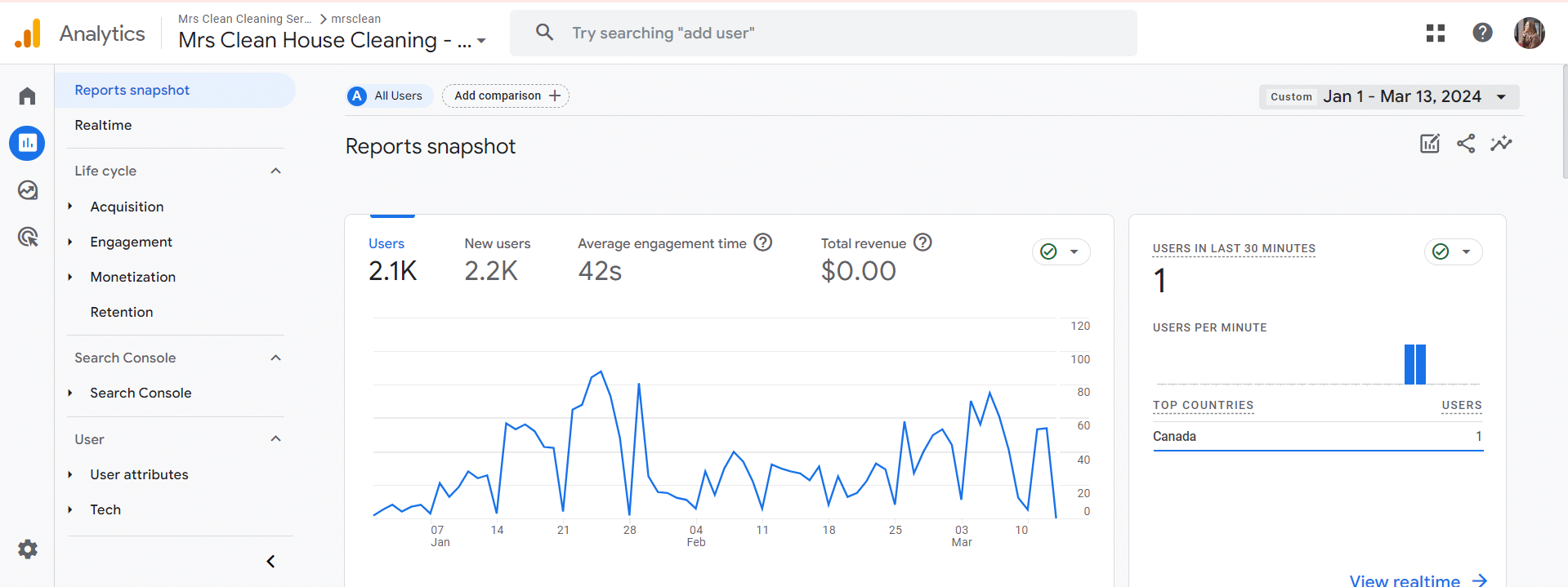Select the New users metric tab
This screenshot has height=587, width=1568.
point(497,261)
